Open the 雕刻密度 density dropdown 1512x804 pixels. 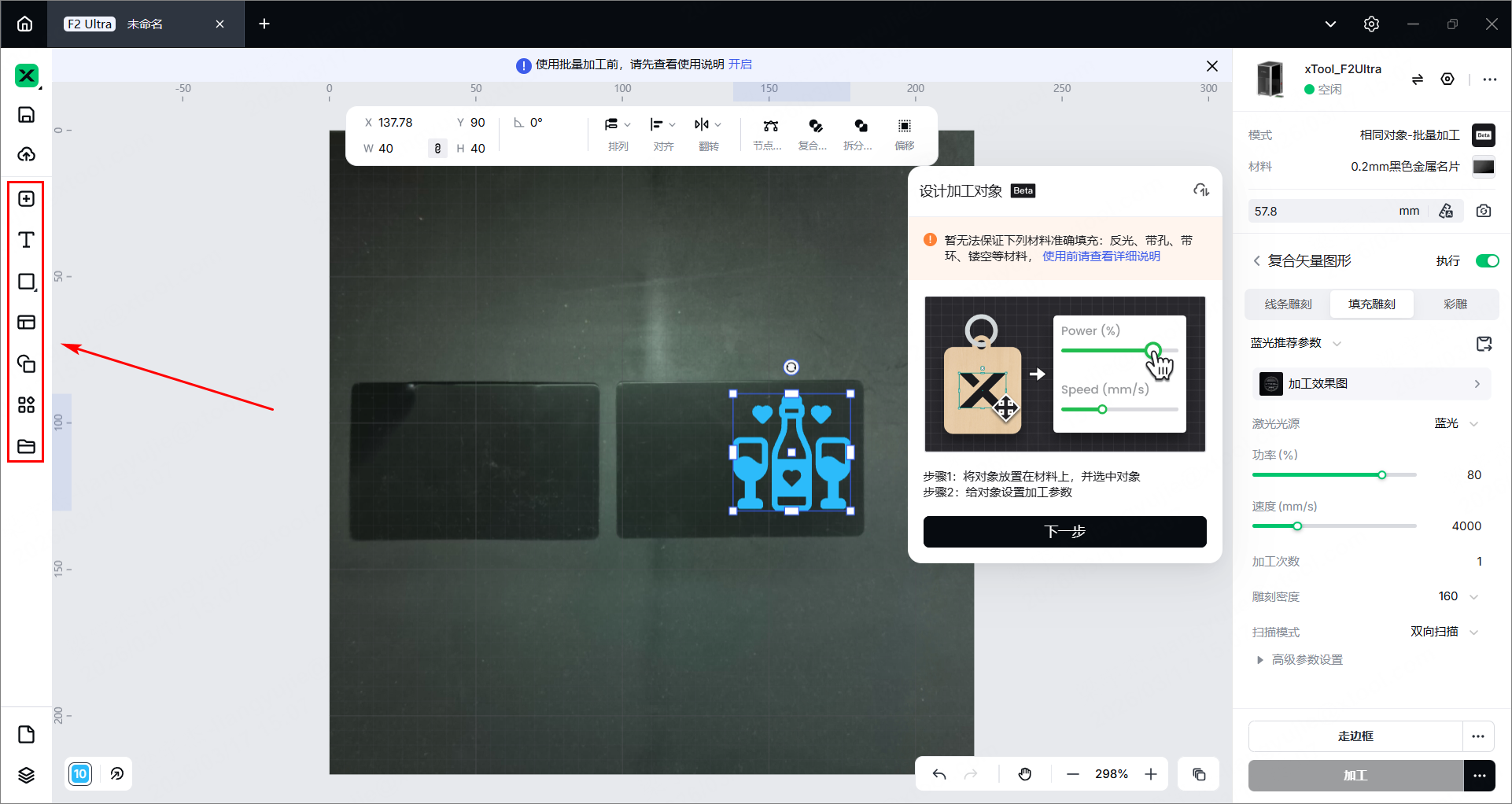pos(1473,597)
